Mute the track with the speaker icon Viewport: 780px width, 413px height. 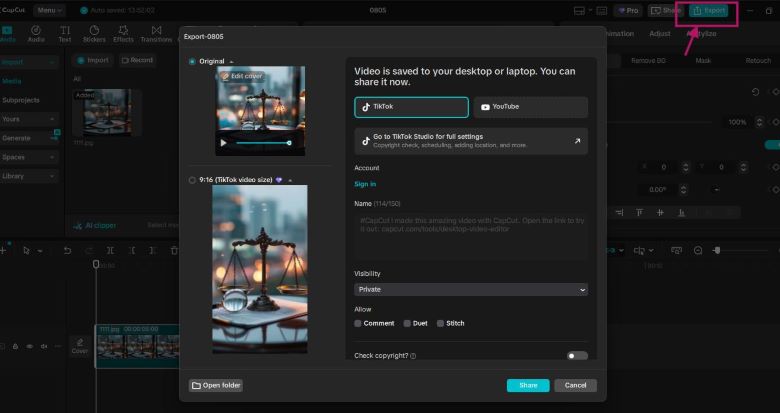[44, 346]
